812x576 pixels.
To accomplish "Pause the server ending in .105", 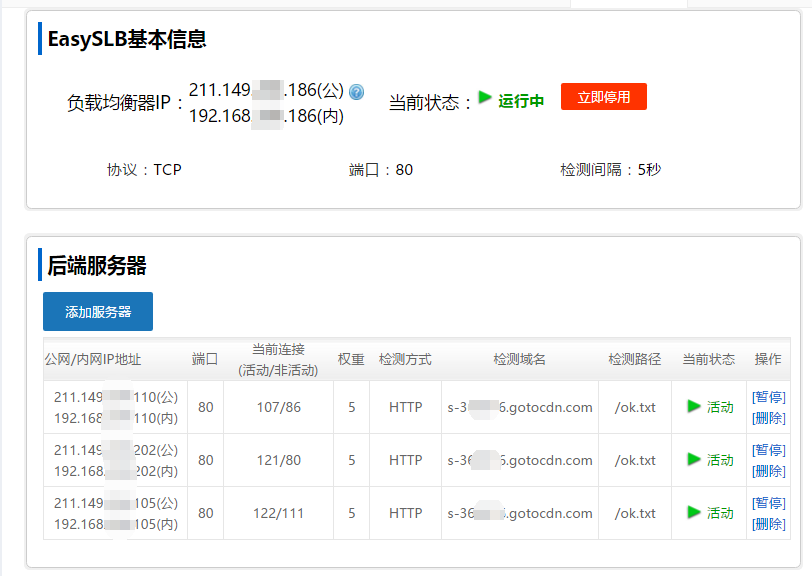I will click(x=768, y=503).
